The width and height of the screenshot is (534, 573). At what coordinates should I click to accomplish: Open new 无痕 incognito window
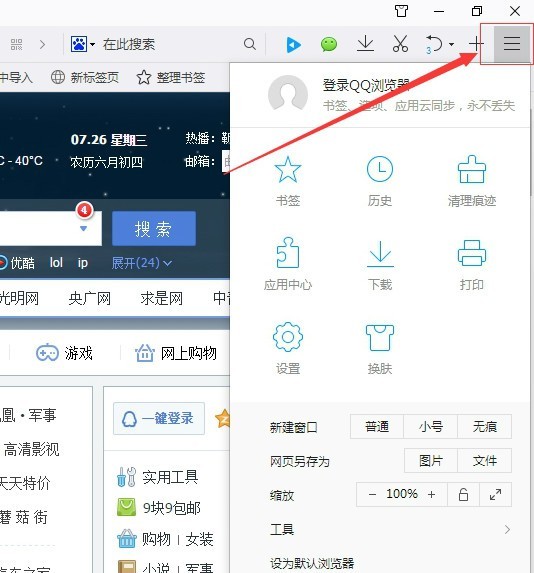[x=485, y=426]
